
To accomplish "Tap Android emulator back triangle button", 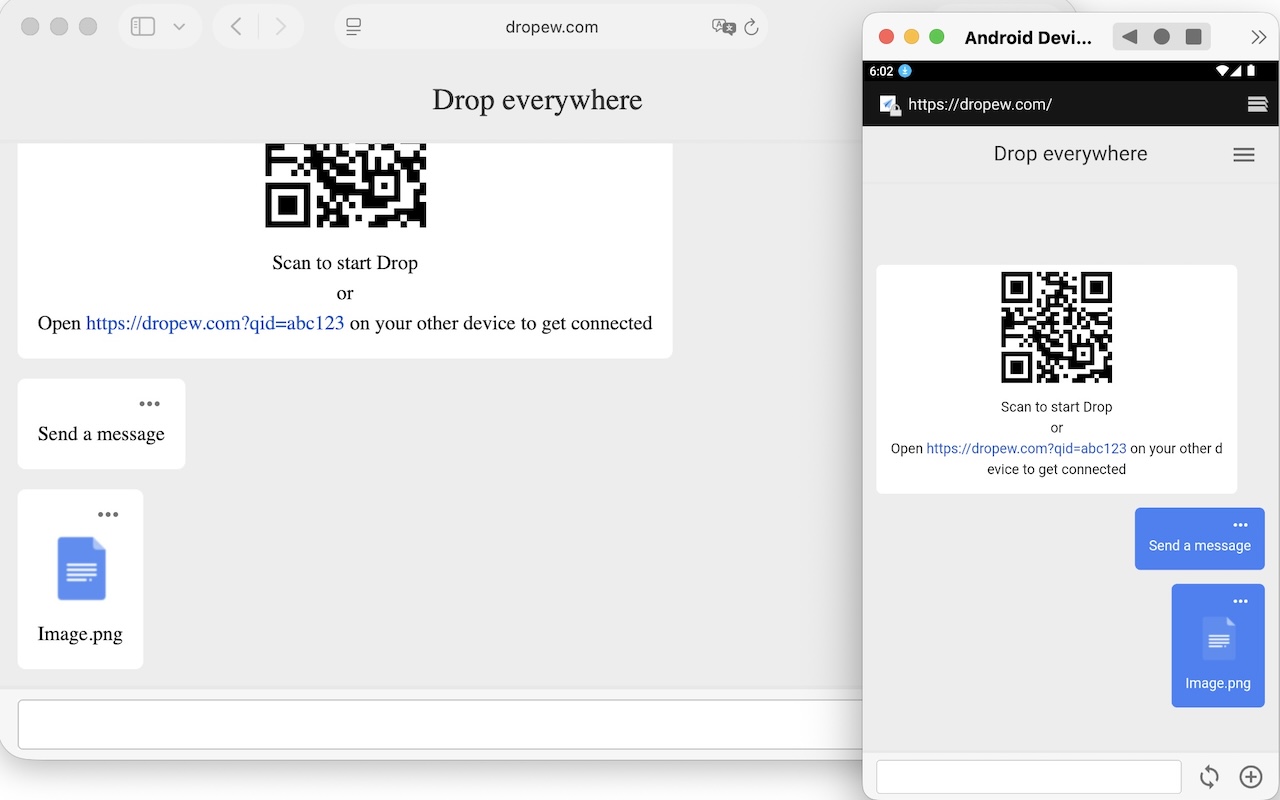I will (1129, 37).
